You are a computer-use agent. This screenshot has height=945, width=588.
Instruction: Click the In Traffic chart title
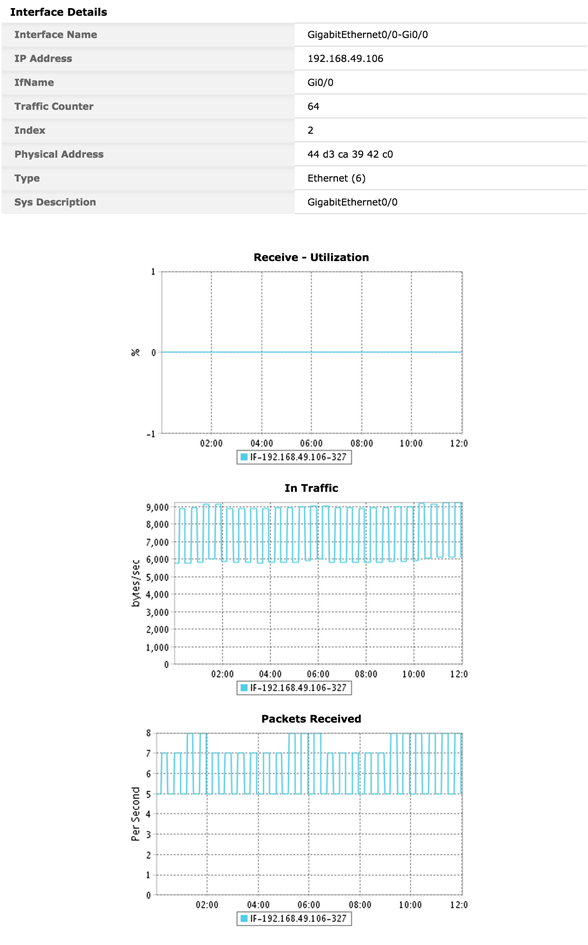(x=311, y=488)
